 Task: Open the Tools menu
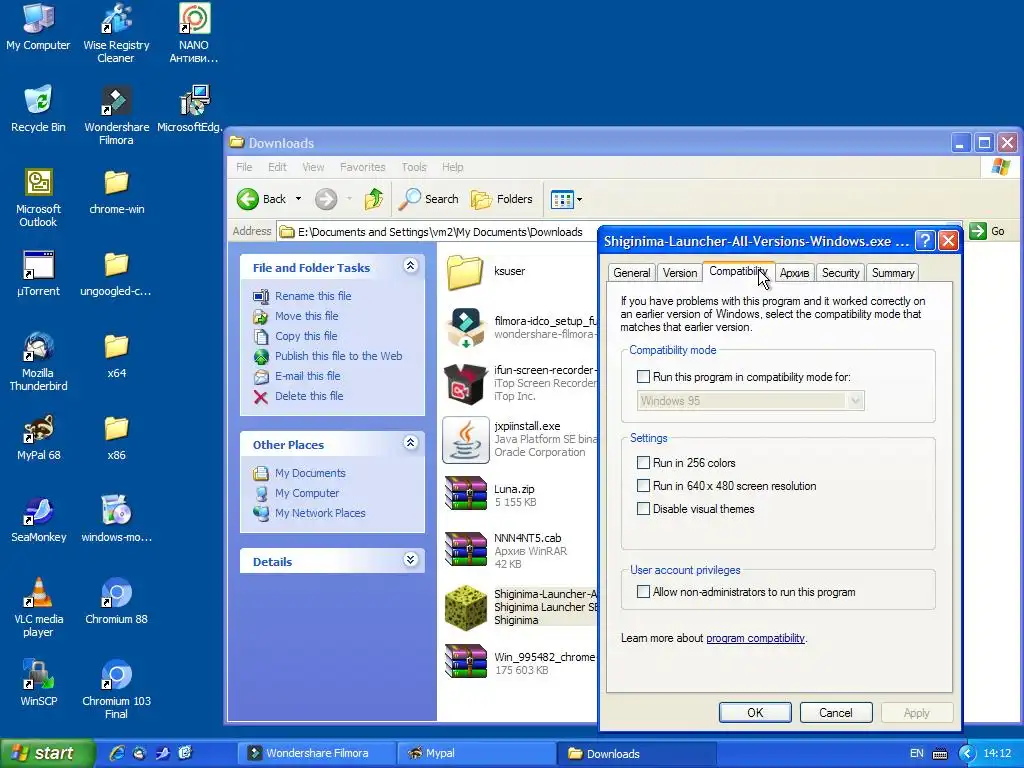point(414,167)
